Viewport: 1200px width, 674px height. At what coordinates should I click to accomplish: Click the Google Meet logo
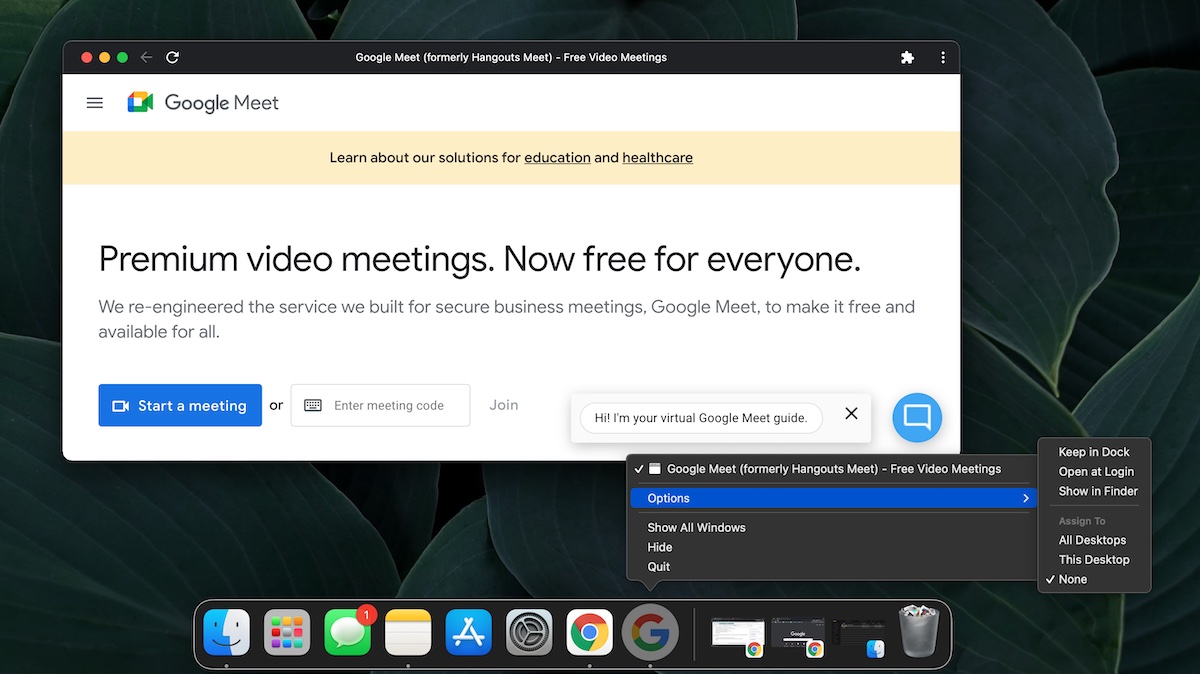(x=203, y=102)
